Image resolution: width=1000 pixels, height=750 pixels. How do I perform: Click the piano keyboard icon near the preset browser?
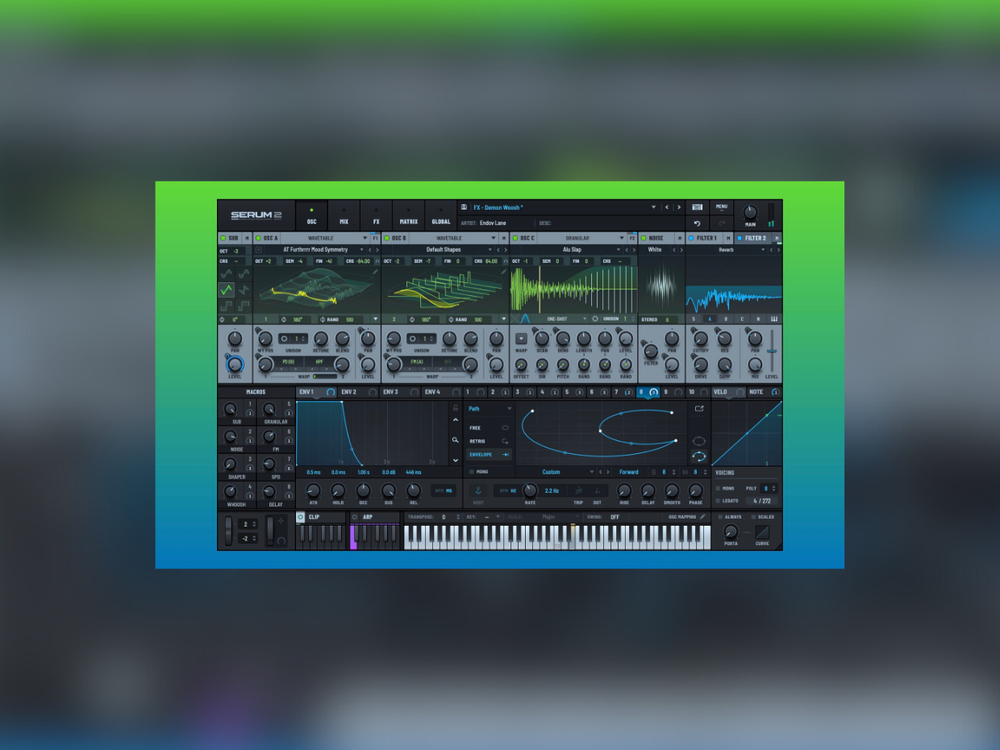pyautogui.click(x=697, y=206)
